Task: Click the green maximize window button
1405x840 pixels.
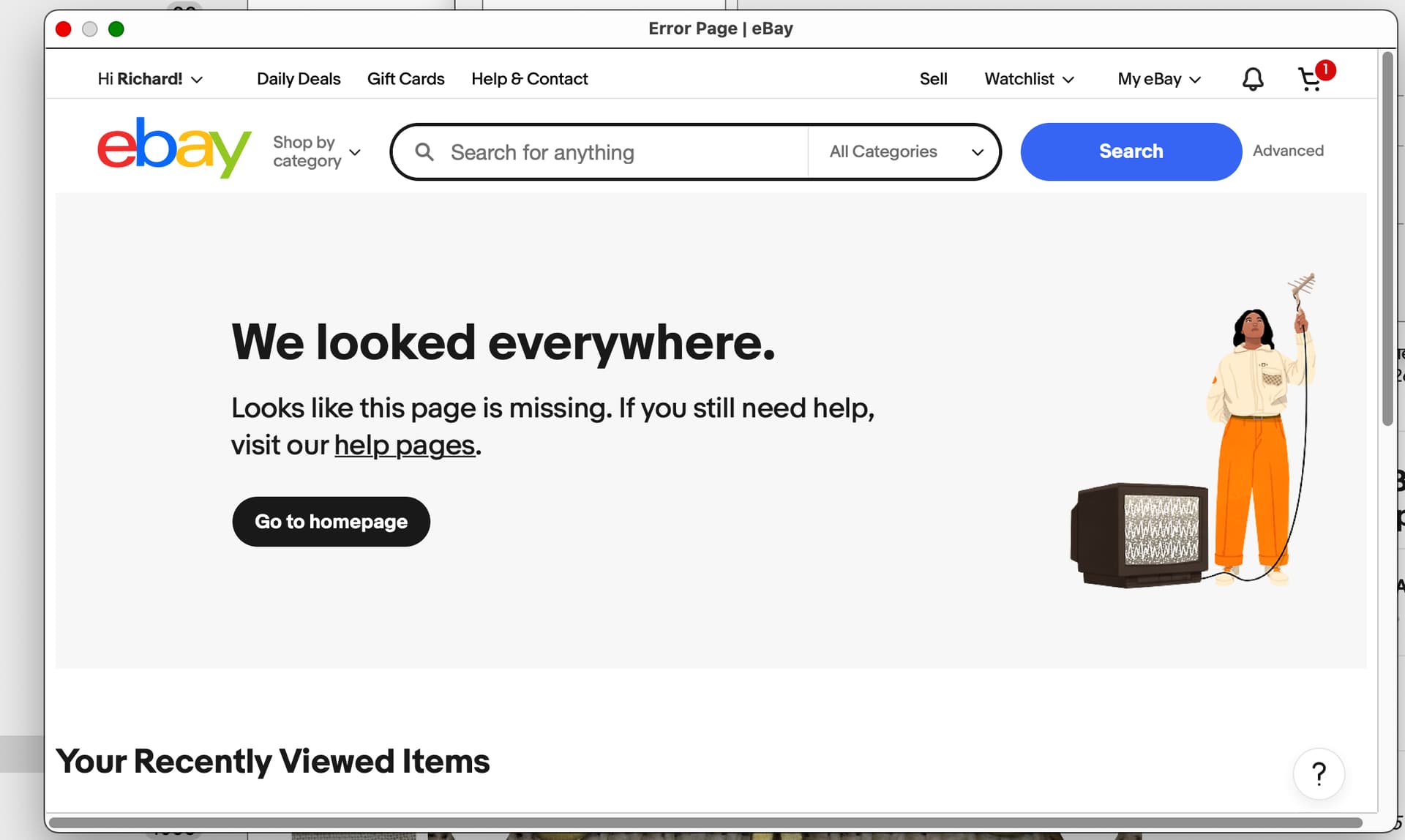Action: click(x=116, y=29)
